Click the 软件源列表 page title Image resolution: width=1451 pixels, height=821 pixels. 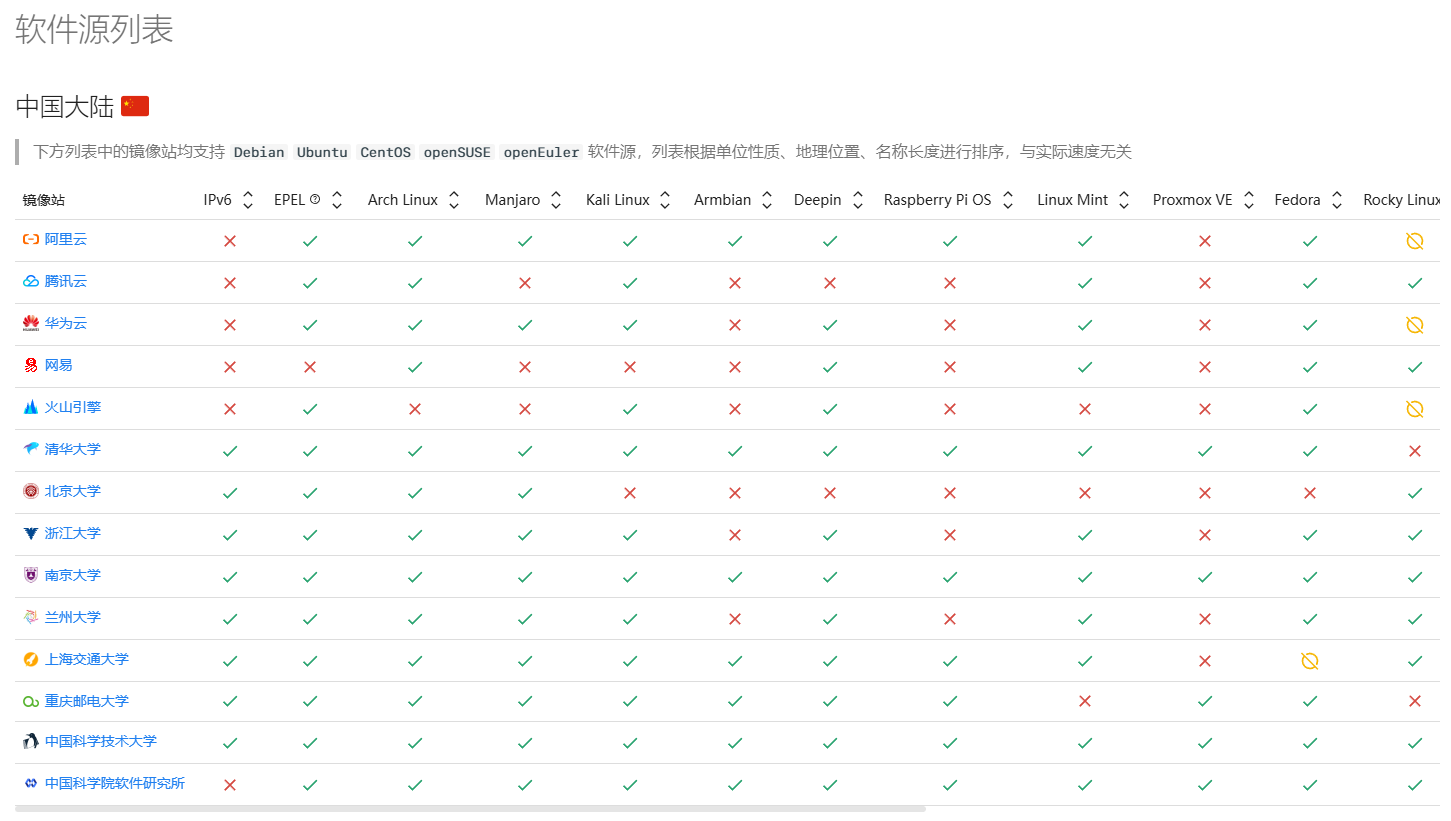[95, 29]
